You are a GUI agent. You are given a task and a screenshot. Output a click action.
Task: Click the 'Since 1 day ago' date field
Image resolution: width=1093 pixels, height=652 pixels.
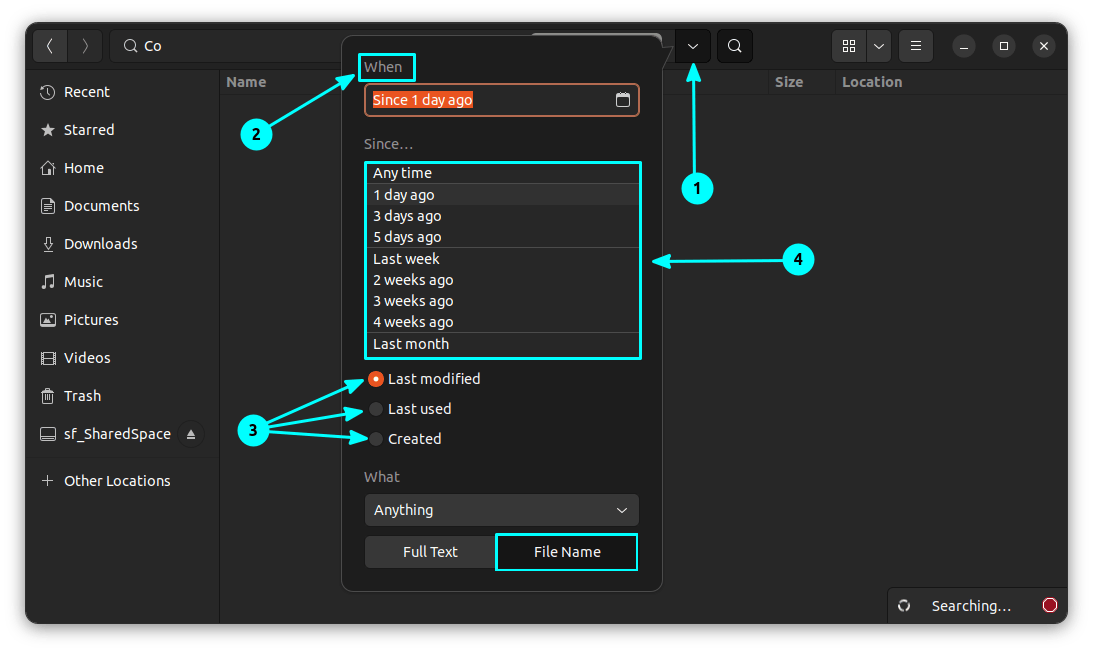(490, 100)
